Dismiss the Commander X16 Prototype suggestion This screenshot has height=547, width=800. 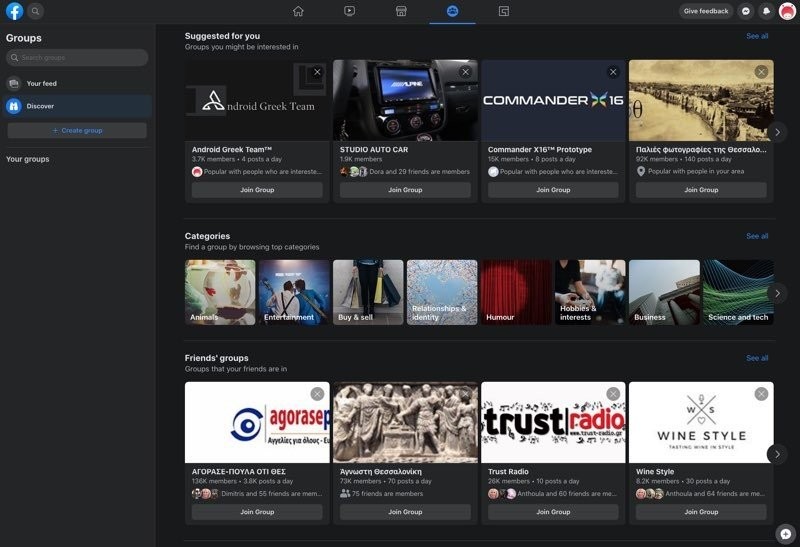[x=613, y=72]
